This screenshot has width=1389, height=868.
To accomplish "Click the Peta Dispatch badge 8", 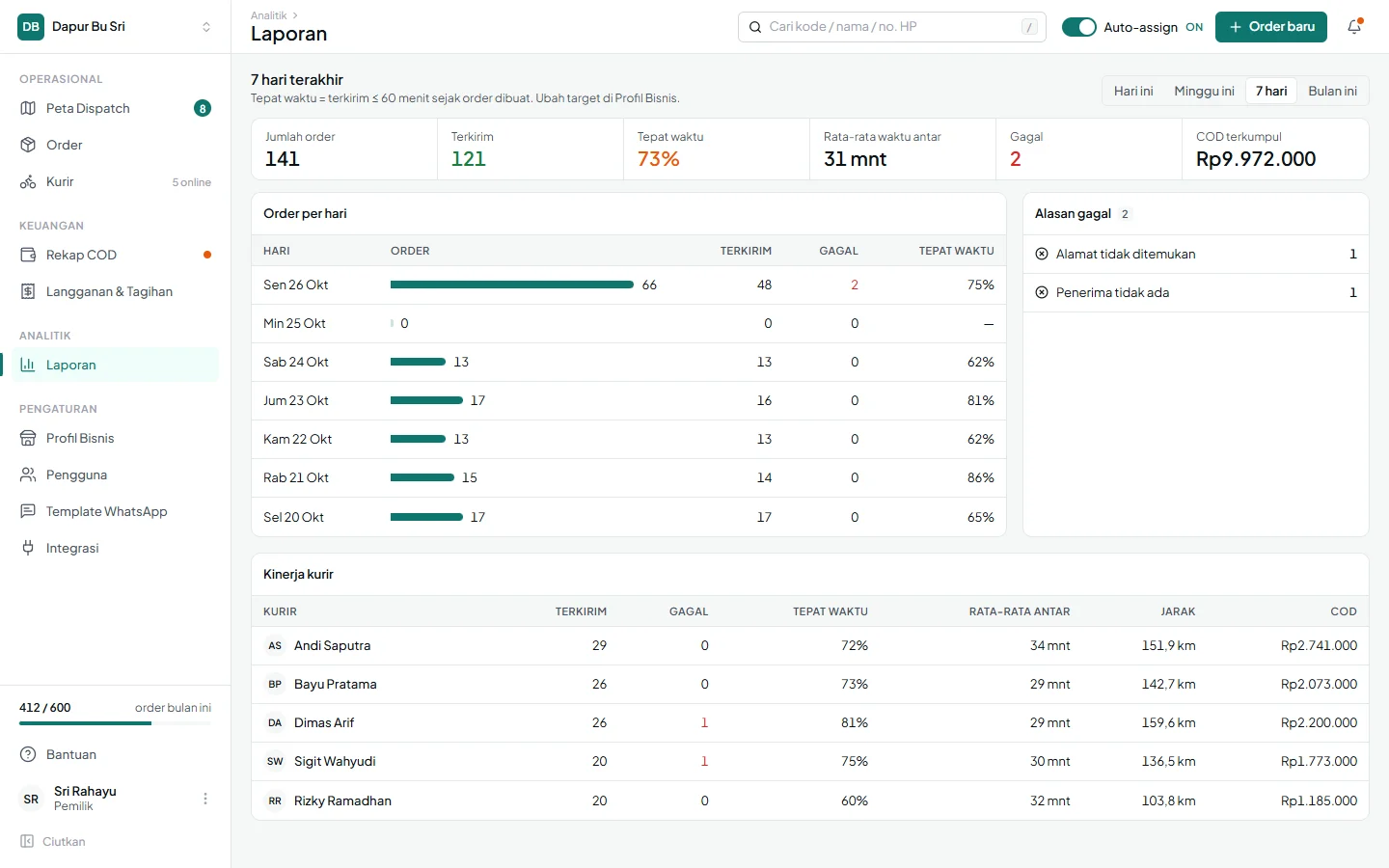I will 203,108.
